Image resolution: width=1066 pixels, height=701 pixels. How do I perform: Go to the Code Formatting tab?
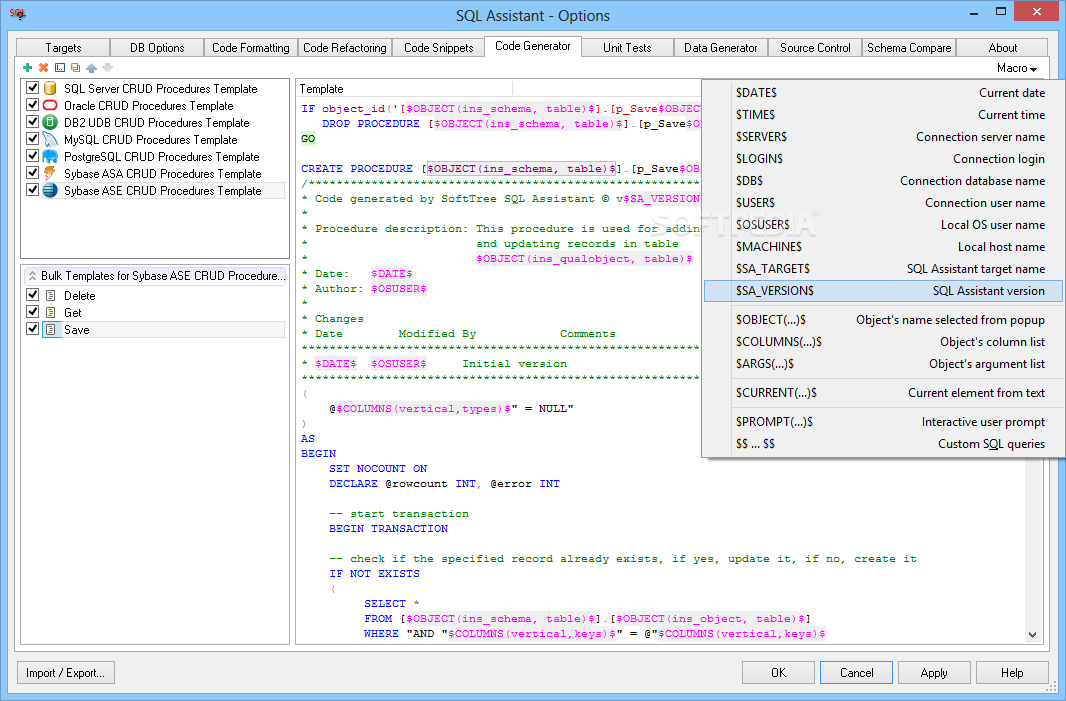[x=251, y=48]
